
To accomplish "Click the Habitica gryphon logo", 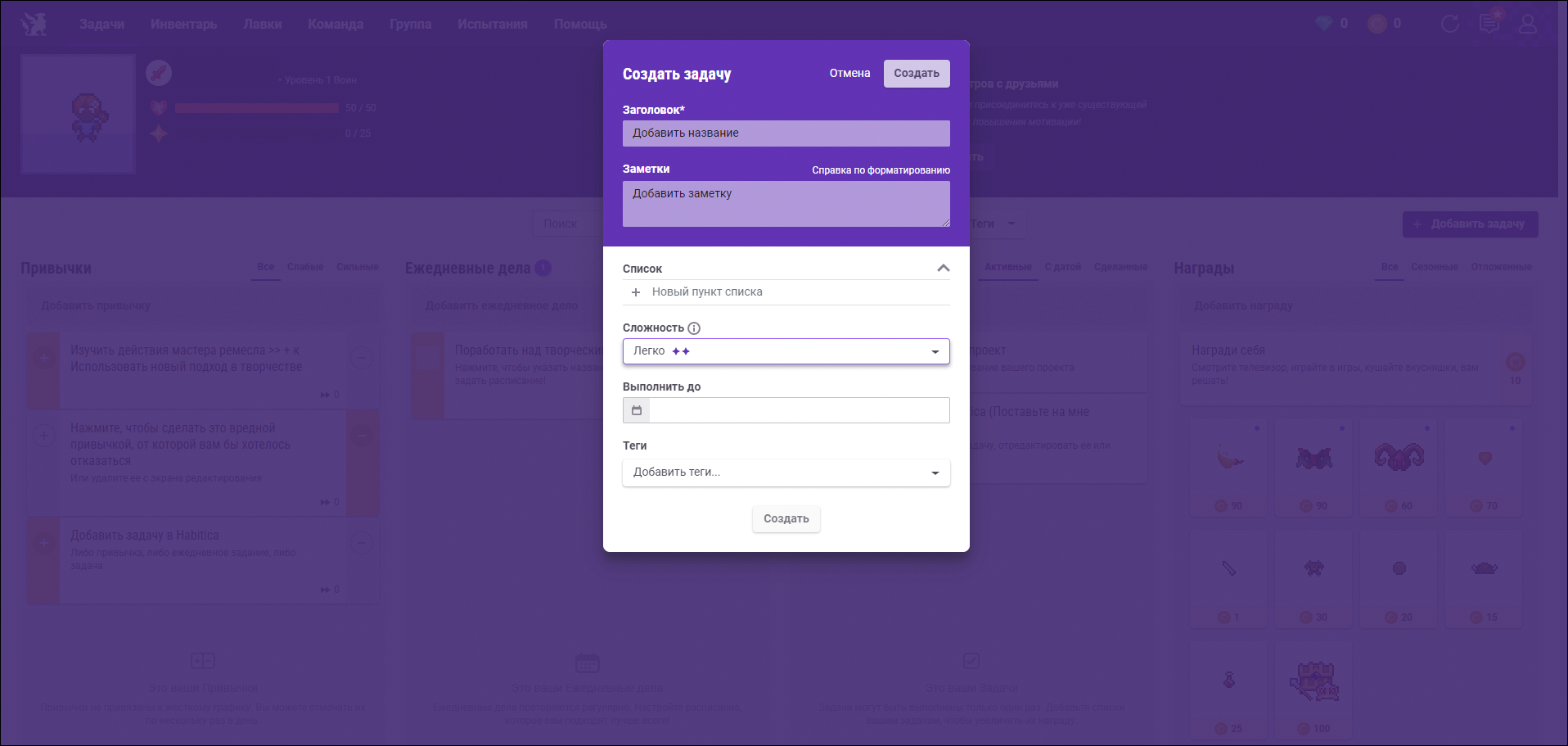I will 34,24.
